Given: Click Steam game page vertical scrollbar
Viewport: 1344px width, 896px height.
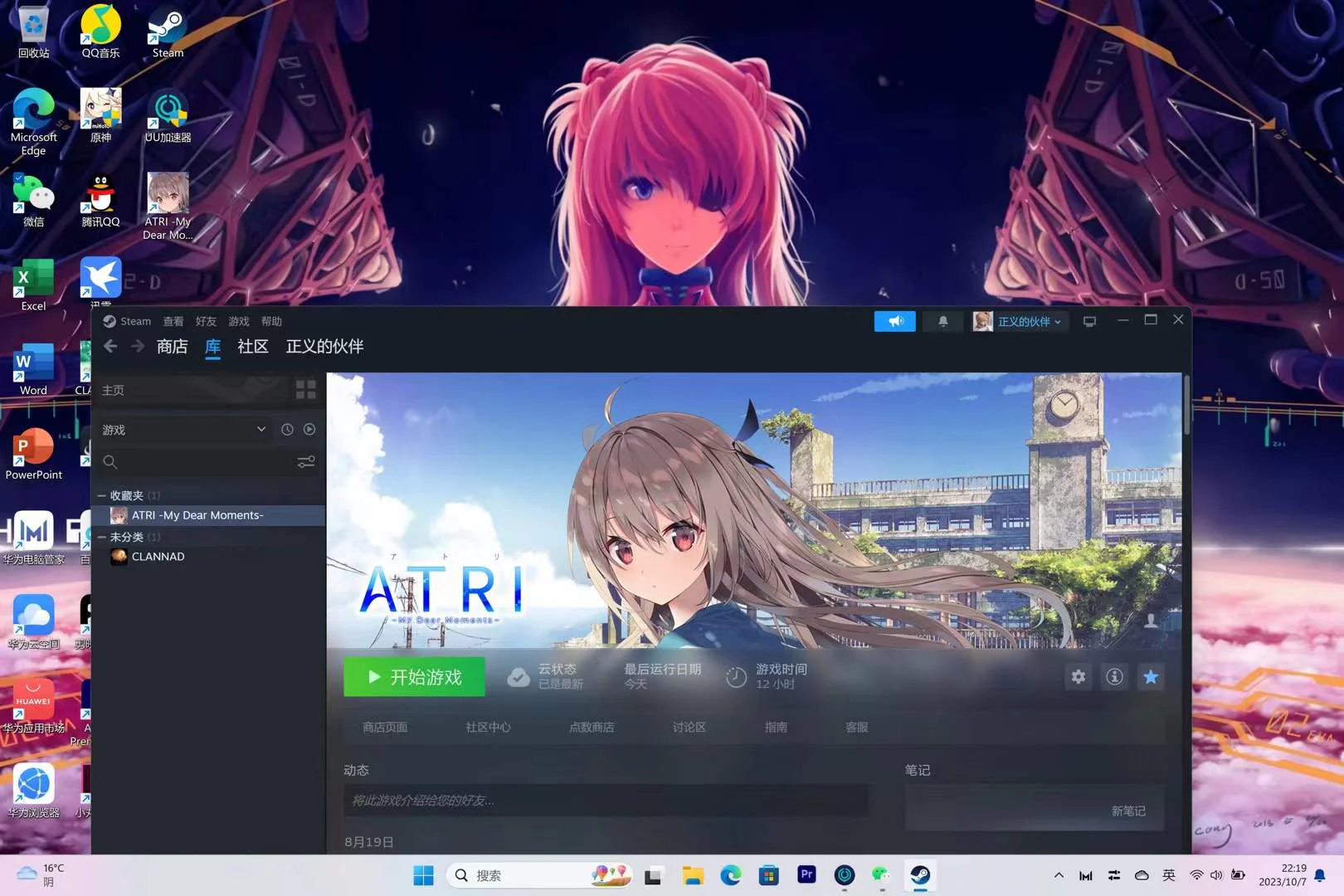Looking at the screenshot, I should [x=1186, y=406].
